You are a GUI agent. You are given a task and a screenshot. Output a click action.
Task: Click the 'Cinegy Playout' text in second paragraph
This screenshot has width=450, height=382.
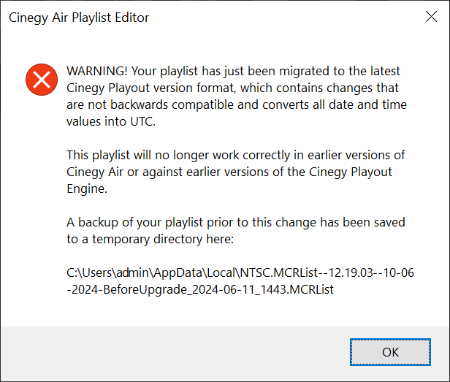(350, 172)
